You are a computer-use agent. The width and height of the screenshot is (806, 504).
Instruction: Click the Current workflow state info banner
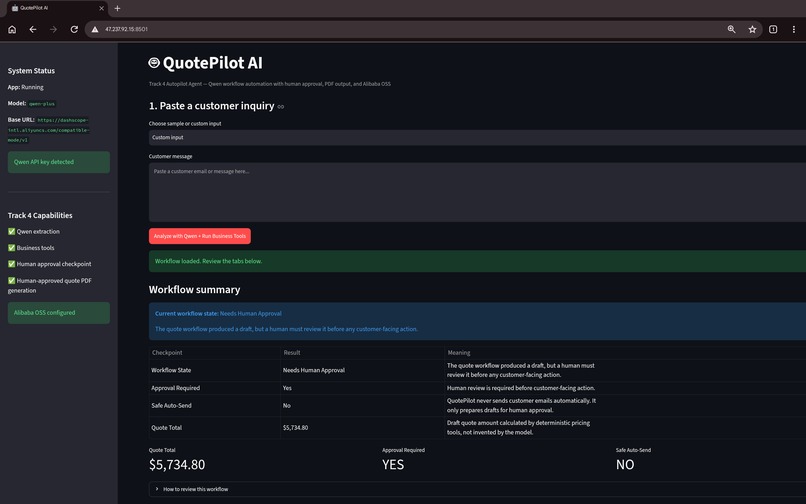pos(477,321)
